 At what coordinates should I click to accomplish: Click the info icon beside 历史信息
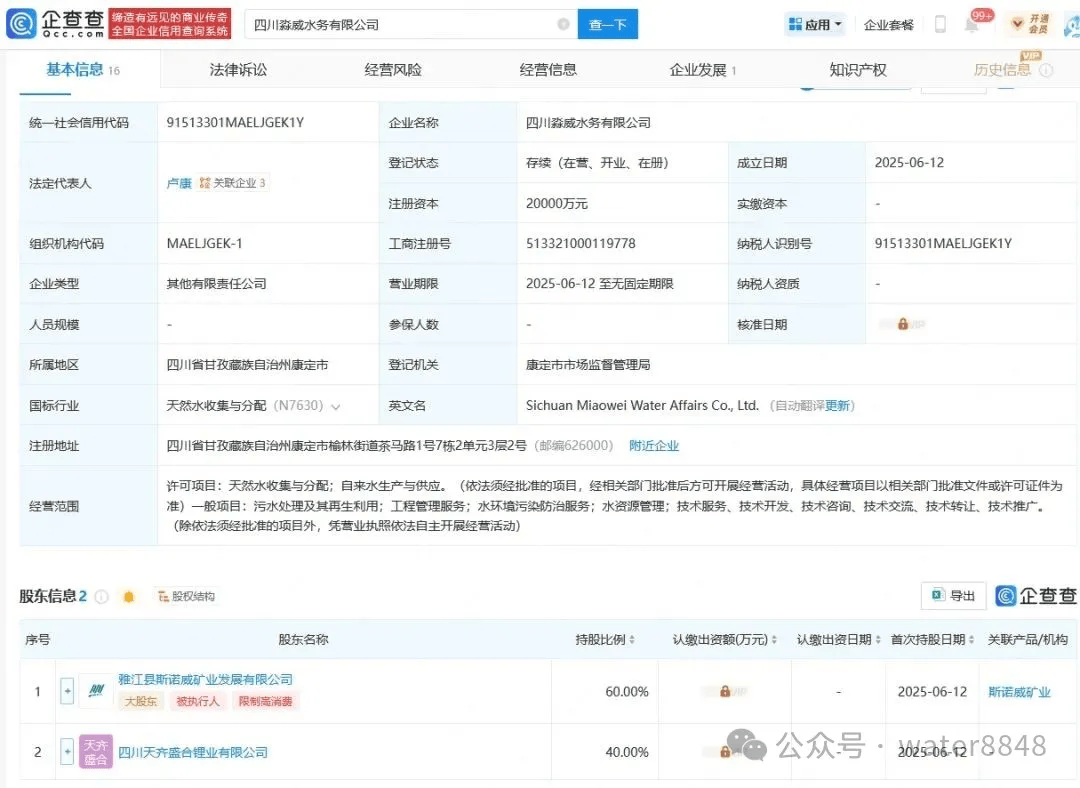(1046, 70)
